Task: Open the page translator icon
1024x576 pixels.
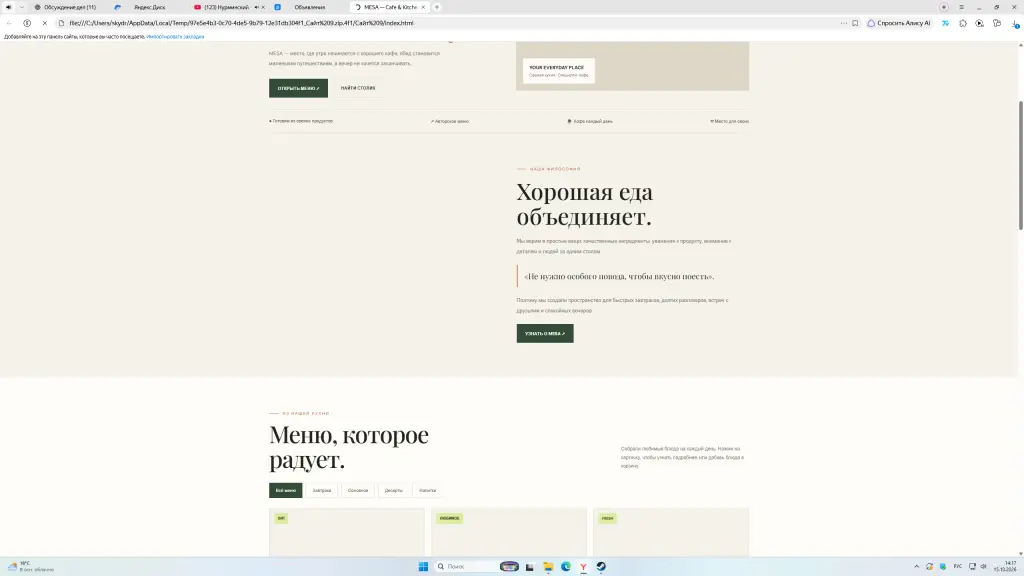Action: 945,23
